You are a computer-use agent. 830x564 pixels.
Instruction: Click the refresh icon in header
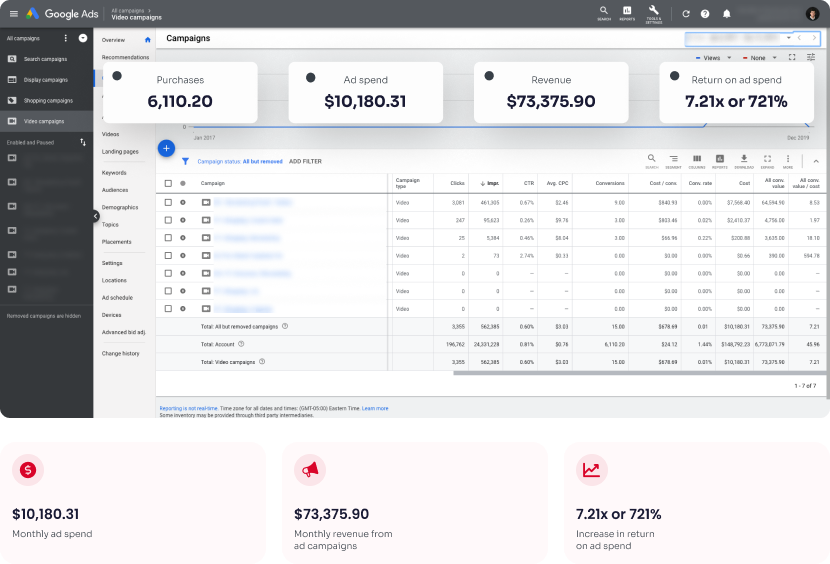[685, 14]
